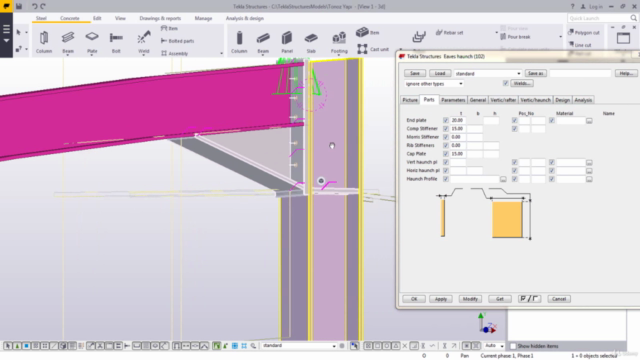The height and width of the screenshot is (360, 640).
Task: Toggle the Haunch Profile checkbox
Action: pos(446,179)
